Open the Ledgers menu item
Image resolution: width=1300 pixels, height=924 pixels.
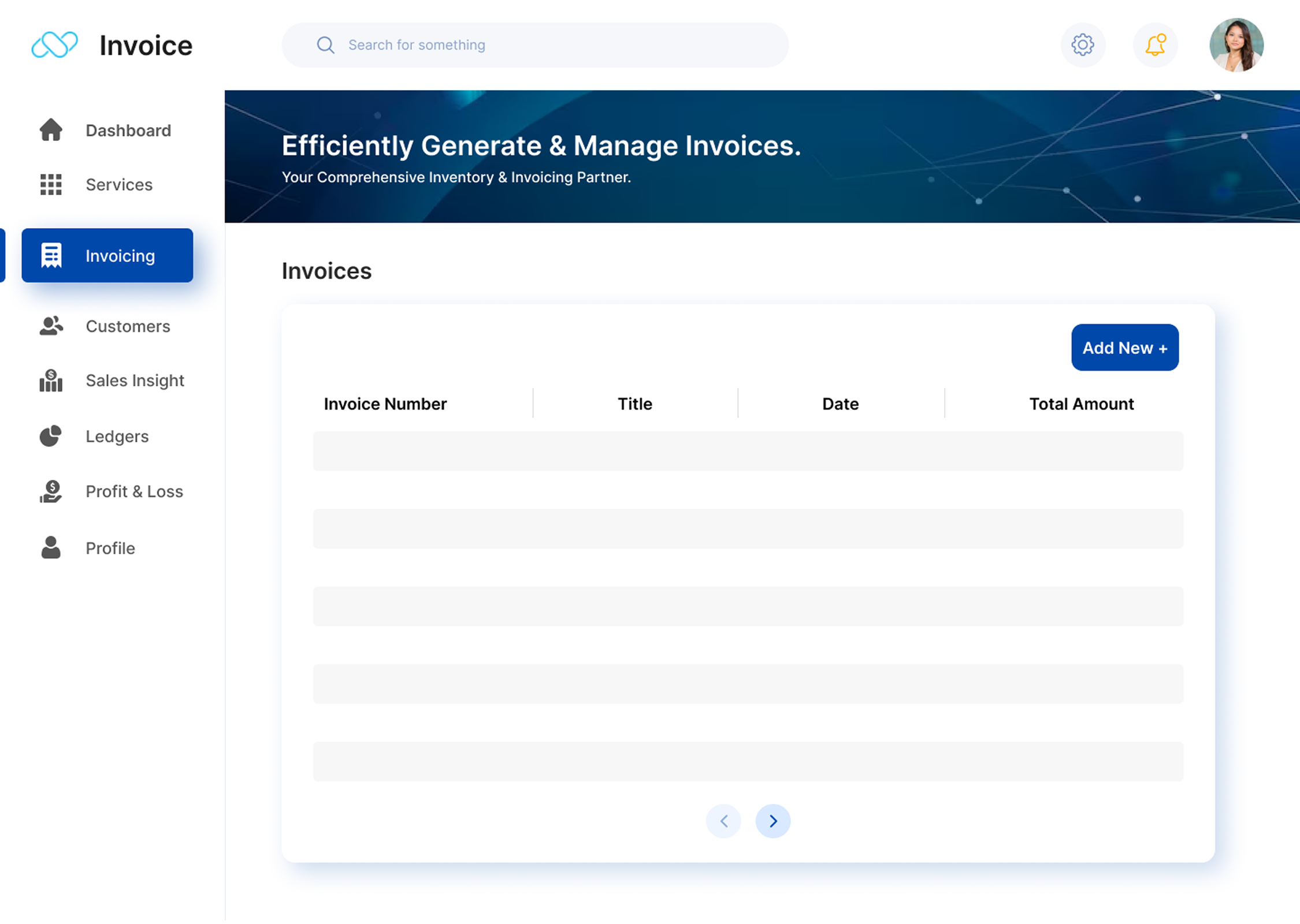pos(117,437)
